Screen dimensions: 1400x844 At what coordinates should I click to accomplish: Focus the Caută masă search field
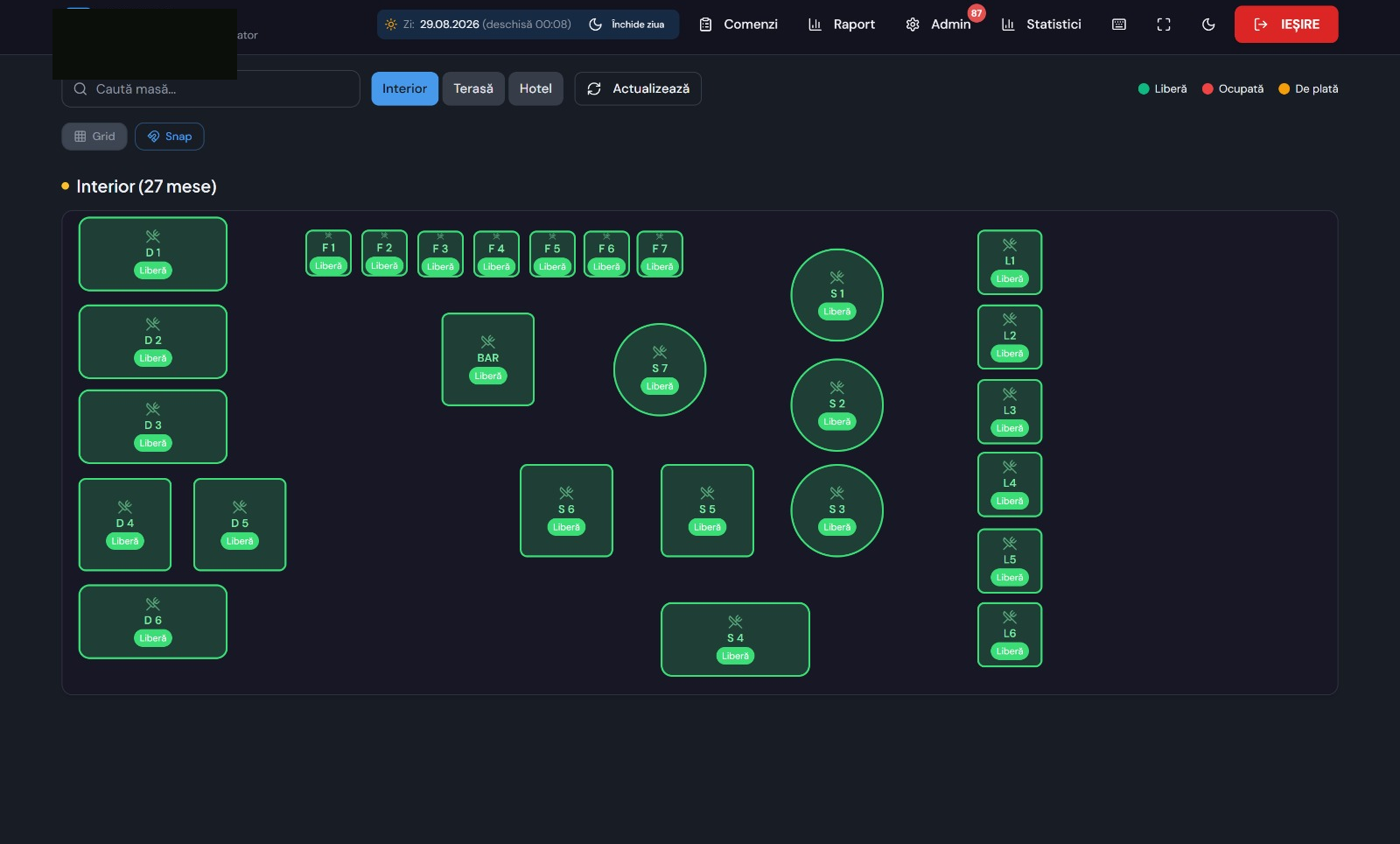click(x=211, y=88)
